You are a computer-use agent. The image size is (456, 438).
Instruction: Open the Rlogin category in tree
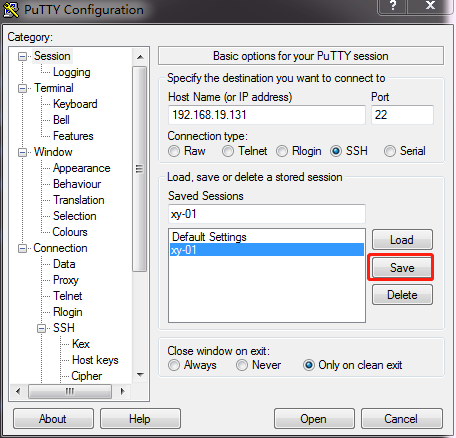[x=68, y=312]
